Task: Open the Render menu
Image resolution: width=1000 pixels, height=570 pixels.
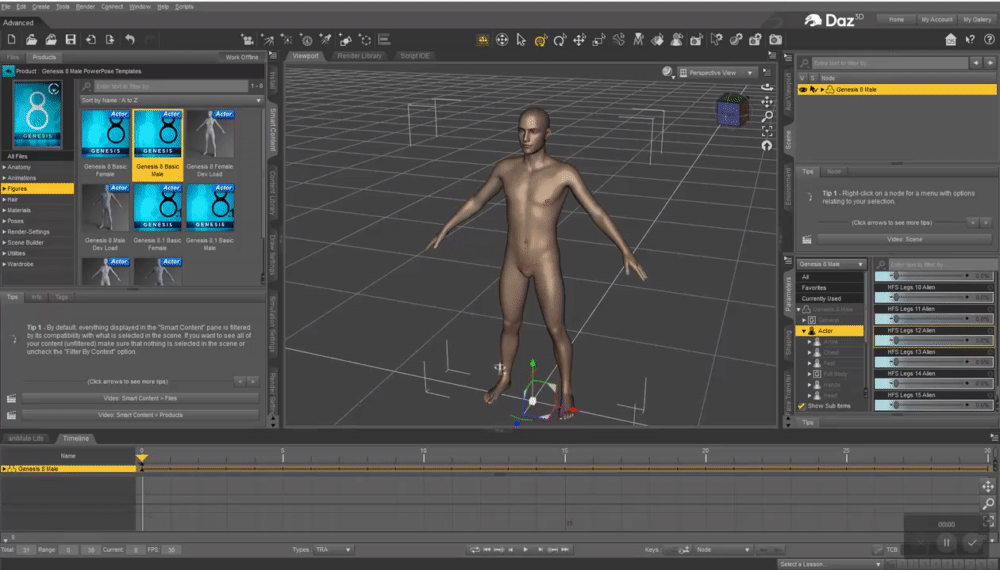Action: tap(87, 7)
